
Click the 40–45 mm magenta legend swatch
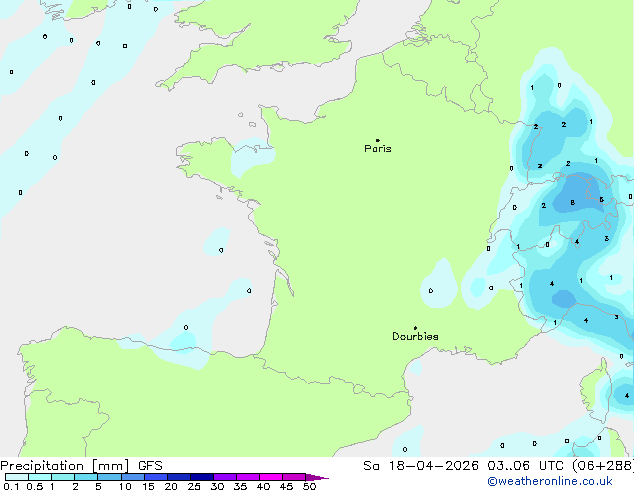coord(271,477)
